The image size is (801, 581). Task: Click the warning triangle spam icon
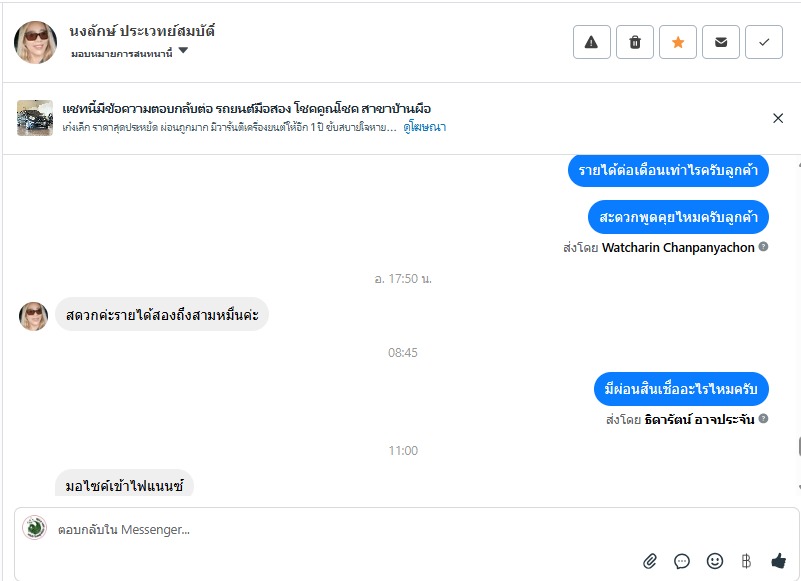pyautogui.click(x=591, y=42)
